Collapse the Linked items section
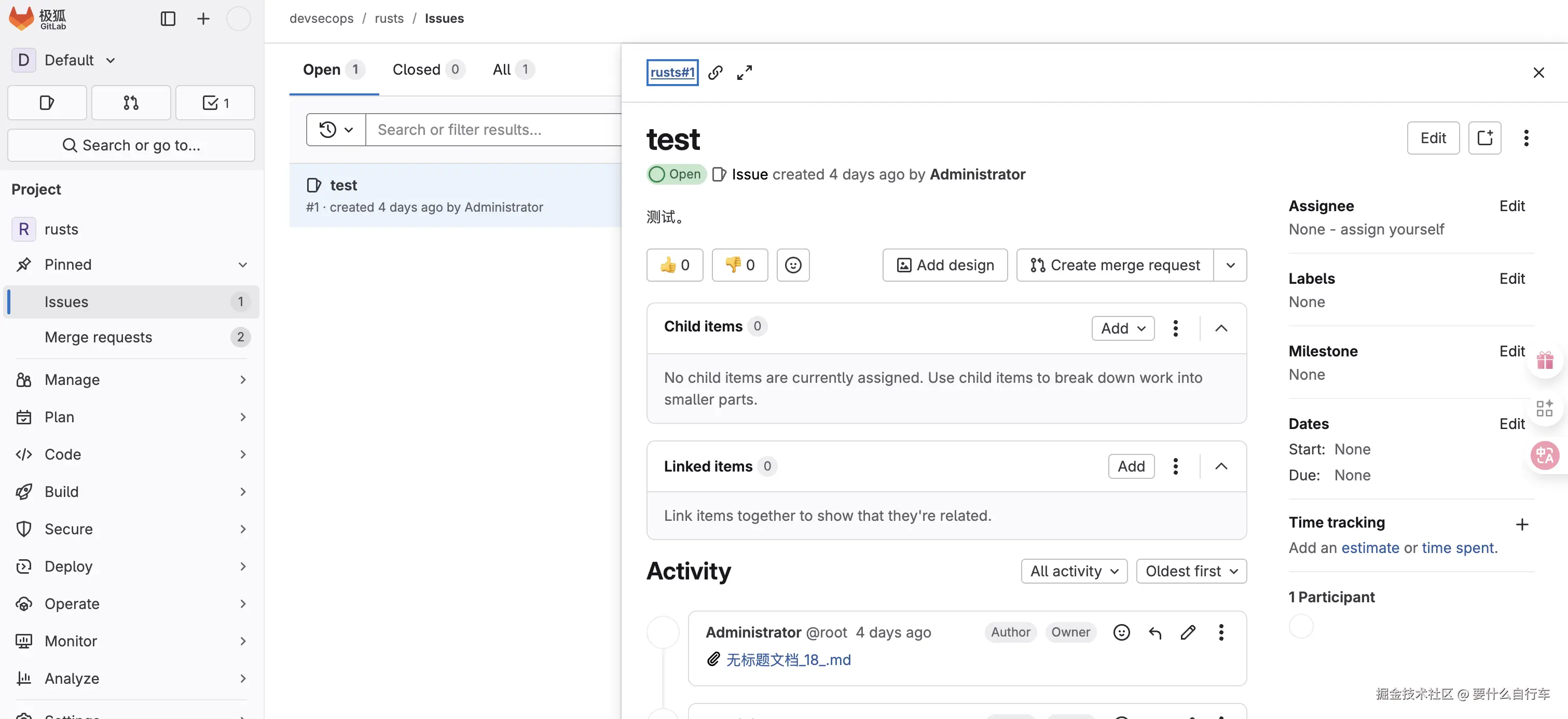1568x719 pixels. click(1221, 466)
